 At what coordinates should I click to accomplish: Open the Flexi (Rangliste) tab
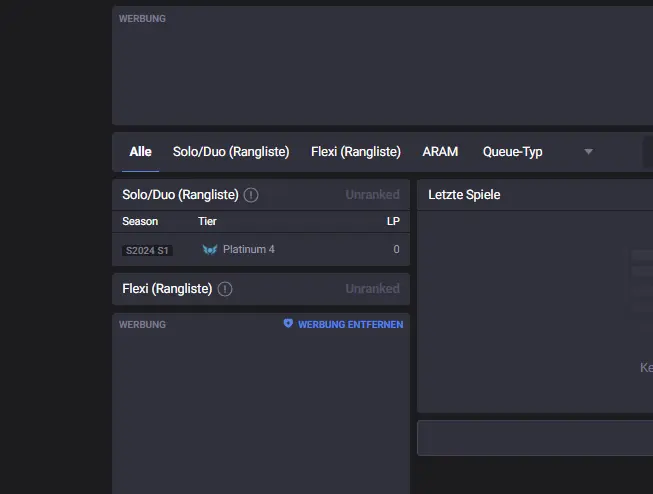(355, 152)
